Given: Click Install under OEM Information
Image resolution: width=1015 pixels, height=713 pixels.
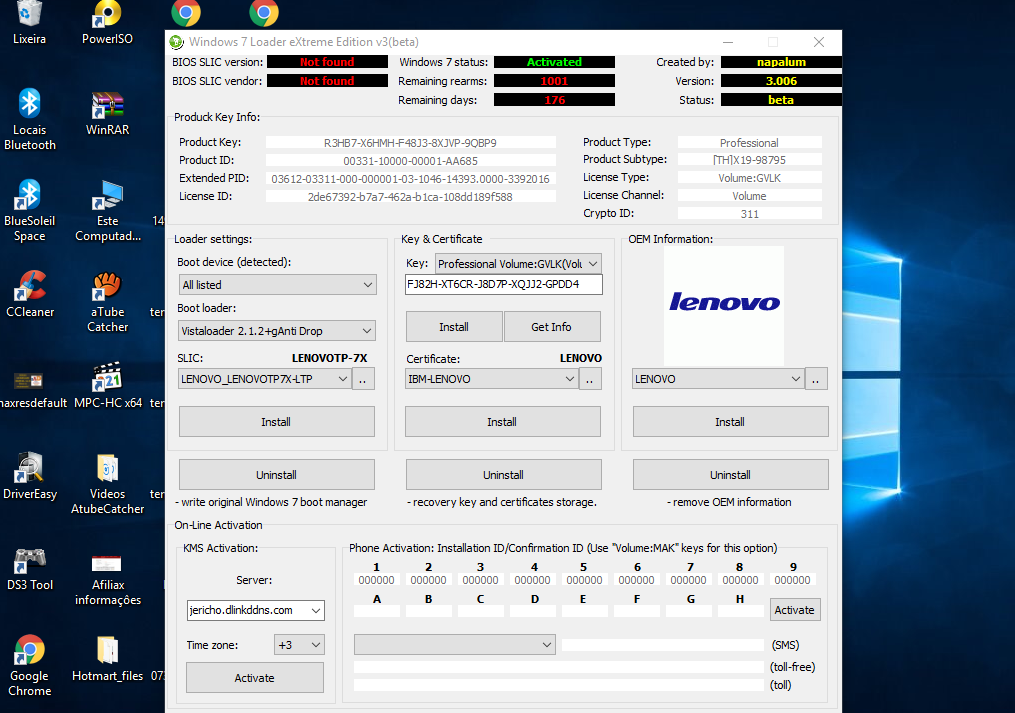Looking at the screenshot, I should point(730,422).
